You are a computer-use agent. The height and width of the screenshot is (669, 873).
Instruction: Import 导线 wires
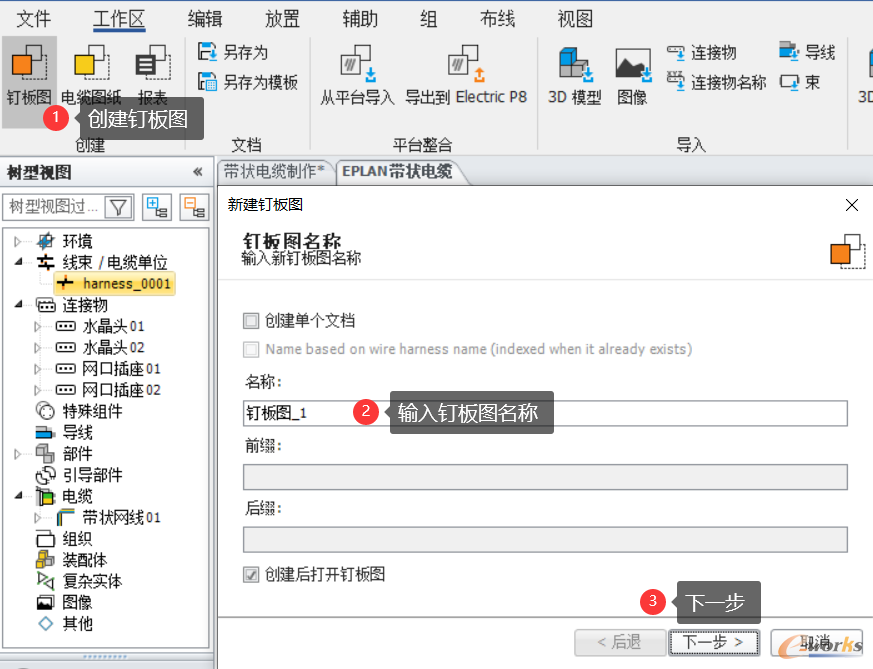[x=807, y=52]
